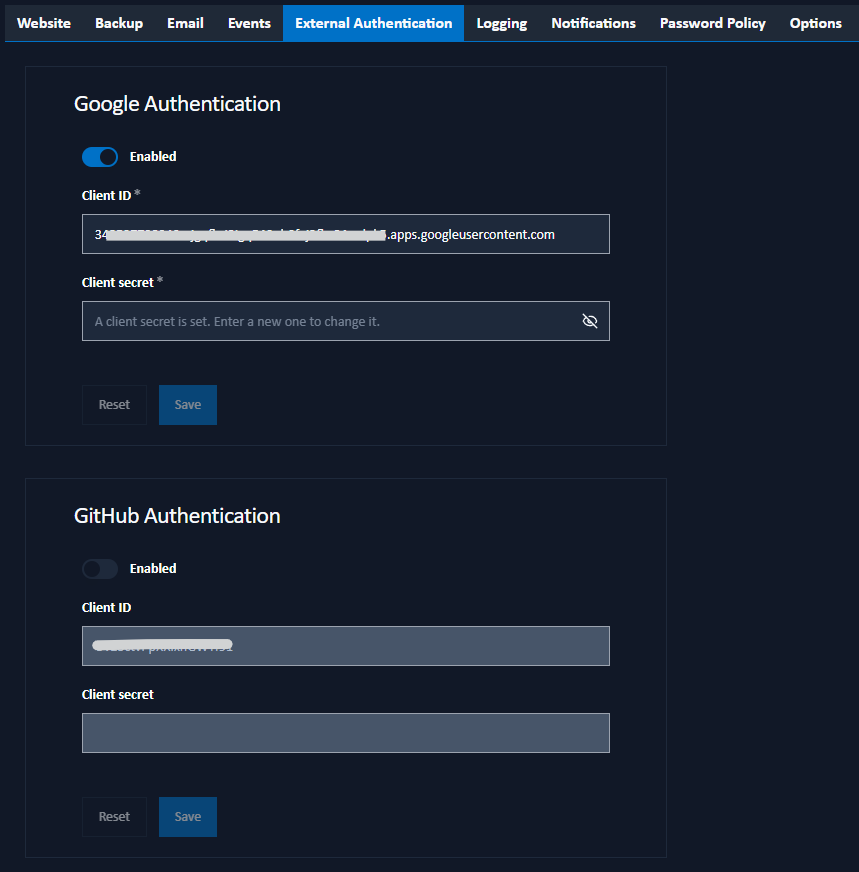Switch to the Backup tab
This screenshot has height=872, width=859.
(119, 23)
